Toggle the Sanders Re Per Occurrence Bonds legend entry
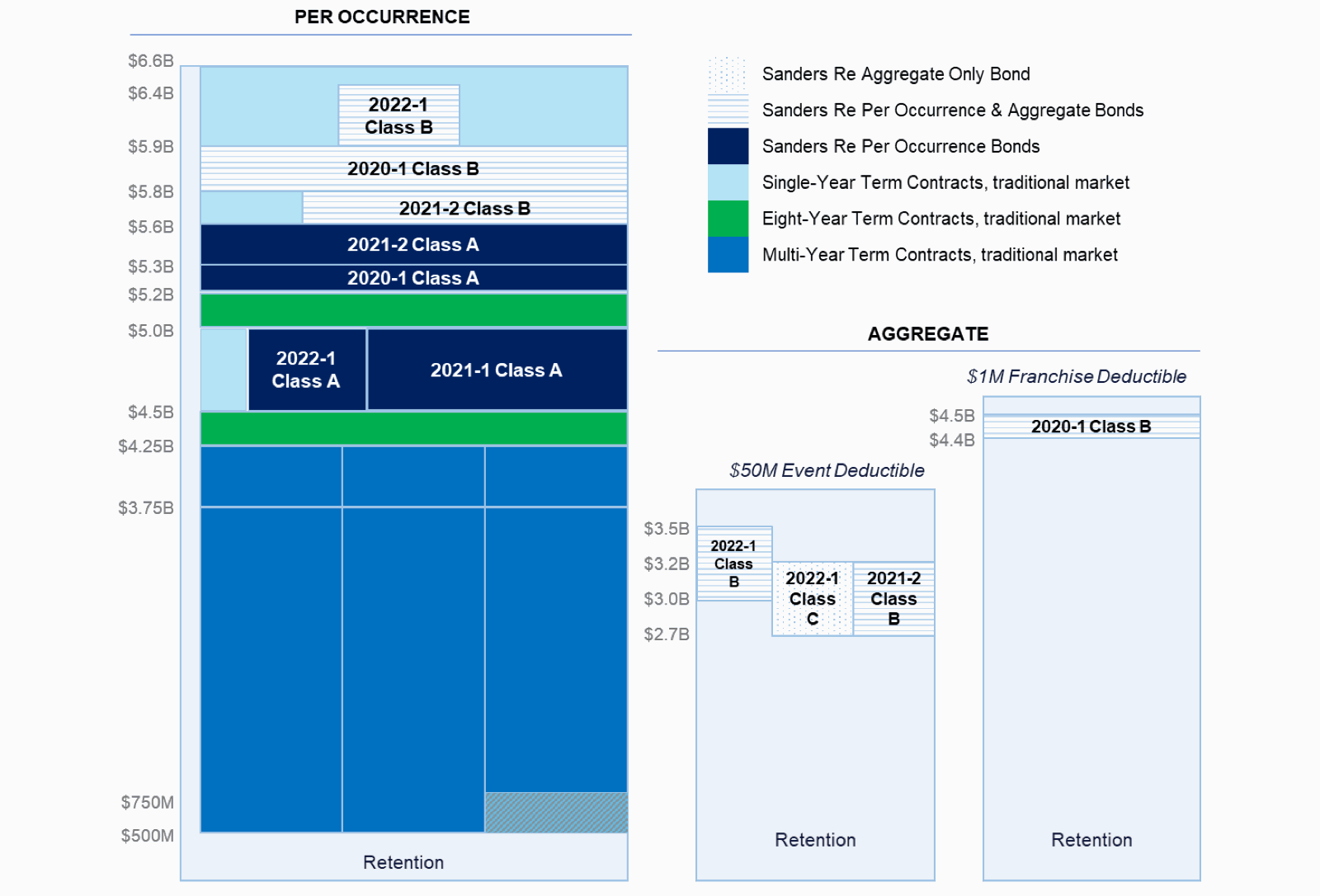 tap(901, 146)
